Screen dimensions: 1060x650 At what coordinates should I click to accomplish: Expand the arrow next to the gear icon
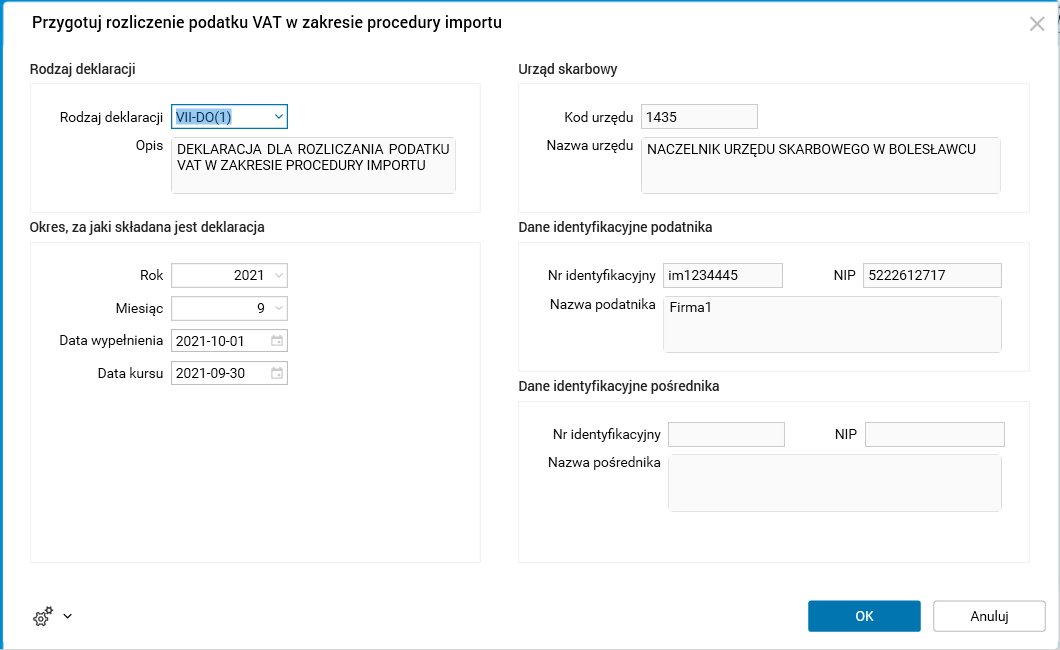pos(68,616)
